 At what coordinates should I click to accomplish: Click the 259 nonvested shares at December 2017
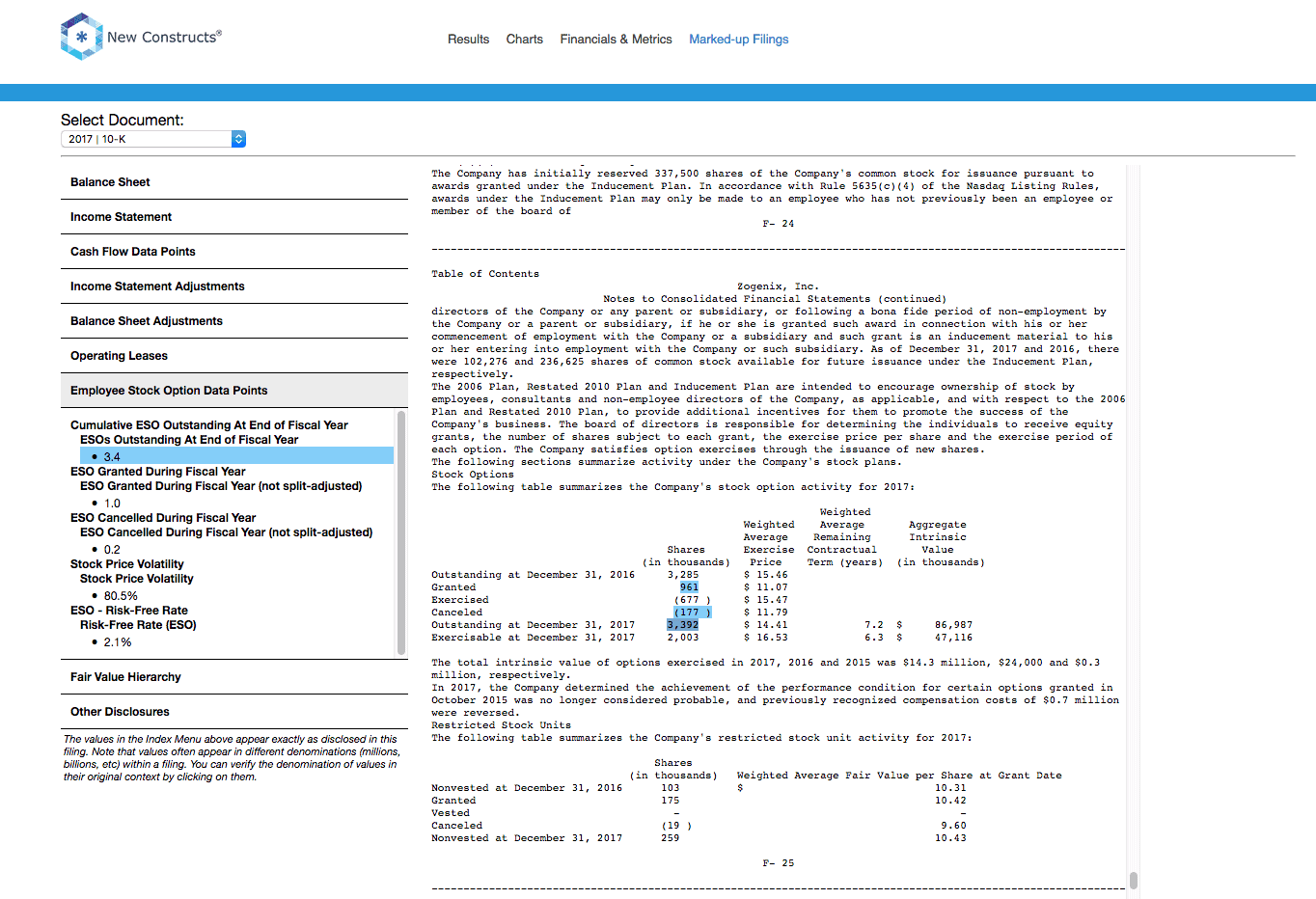671,838
